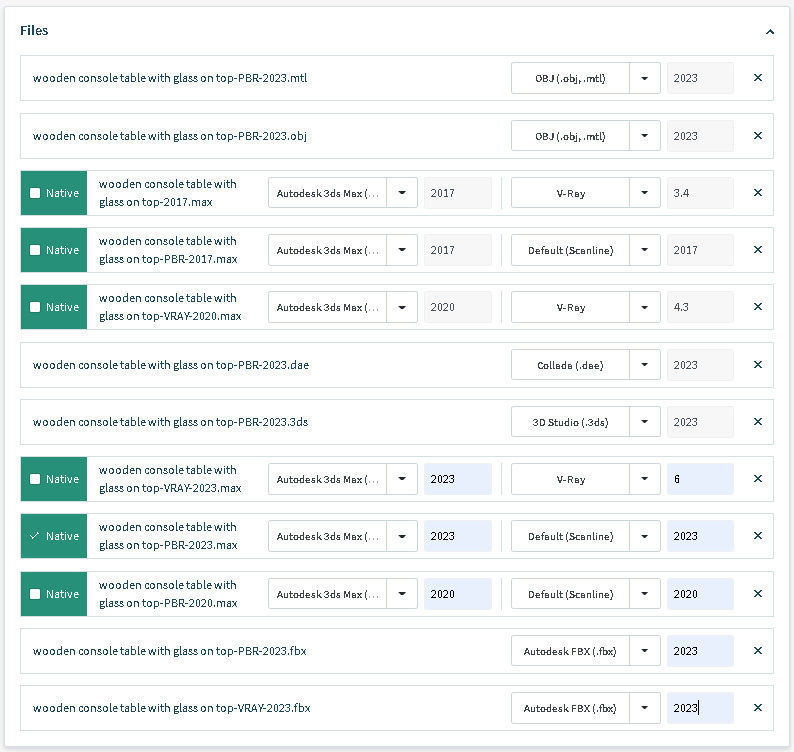Delete the PBR-2023.dae file entry

click(x=757, y=365)
